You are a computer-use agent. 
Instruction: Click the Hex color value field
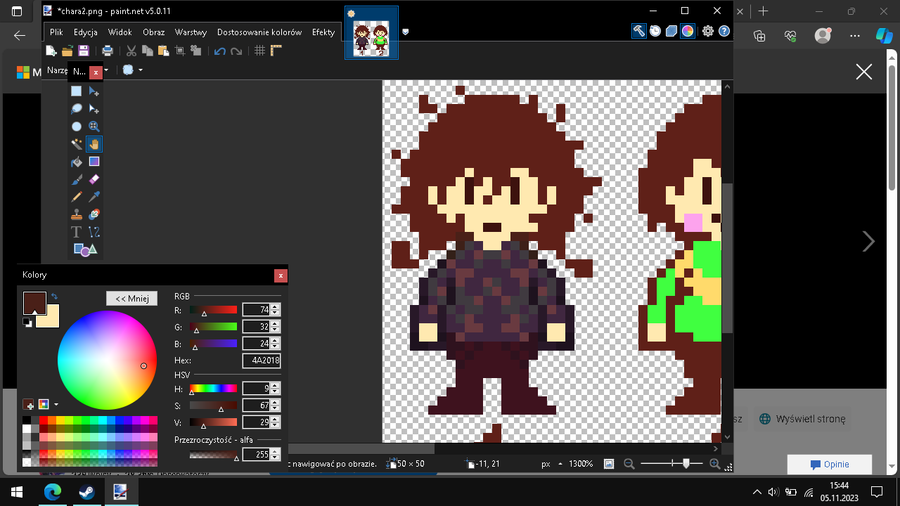(261, 360)
